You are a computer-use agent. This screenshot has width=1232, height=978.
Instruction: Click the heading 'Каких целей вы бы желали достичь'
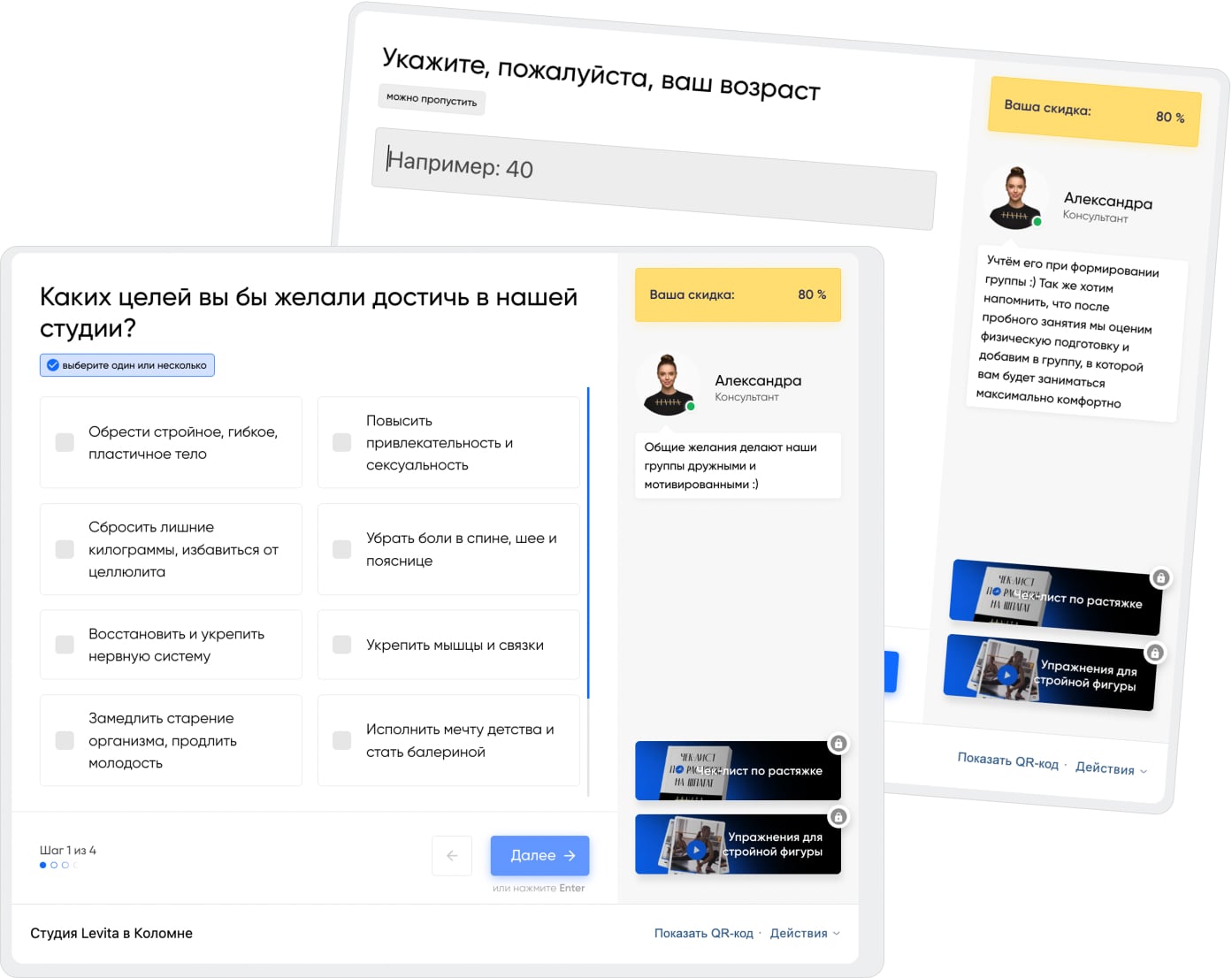pyautogui.click(x=309, y=312)
